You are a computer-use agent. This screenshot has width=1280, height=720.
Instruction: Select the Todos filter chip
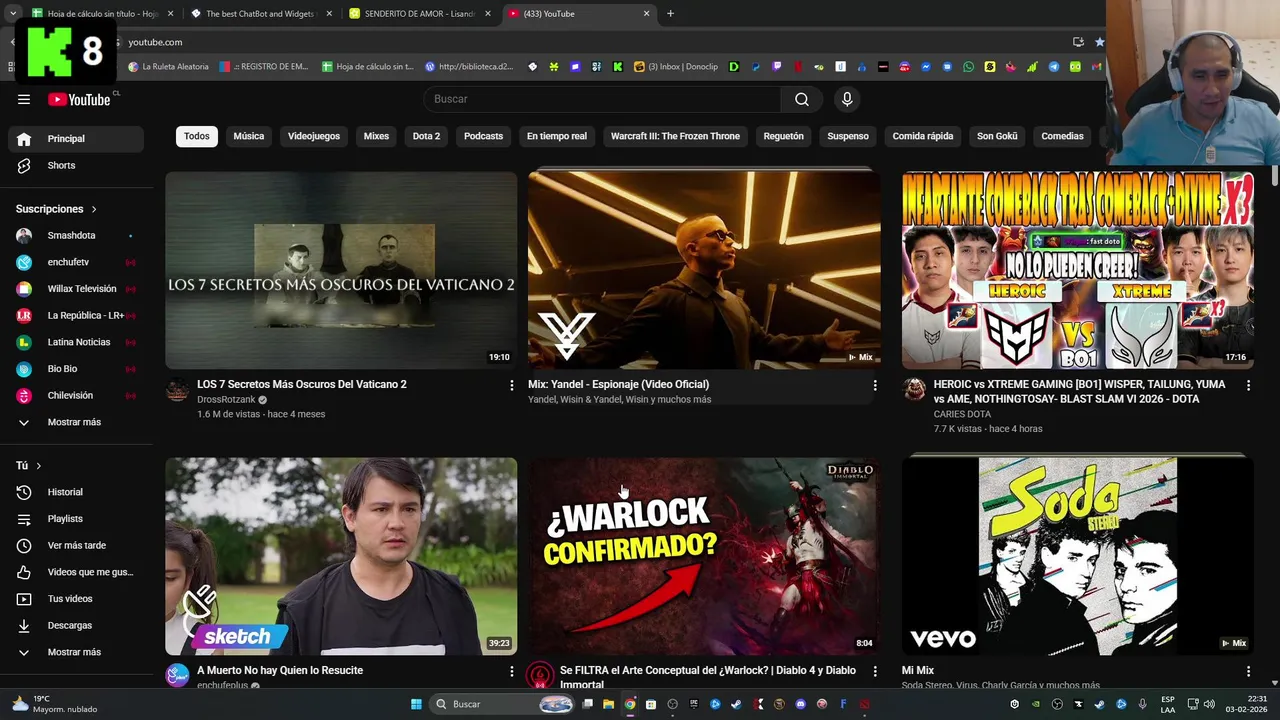[197, 136]
